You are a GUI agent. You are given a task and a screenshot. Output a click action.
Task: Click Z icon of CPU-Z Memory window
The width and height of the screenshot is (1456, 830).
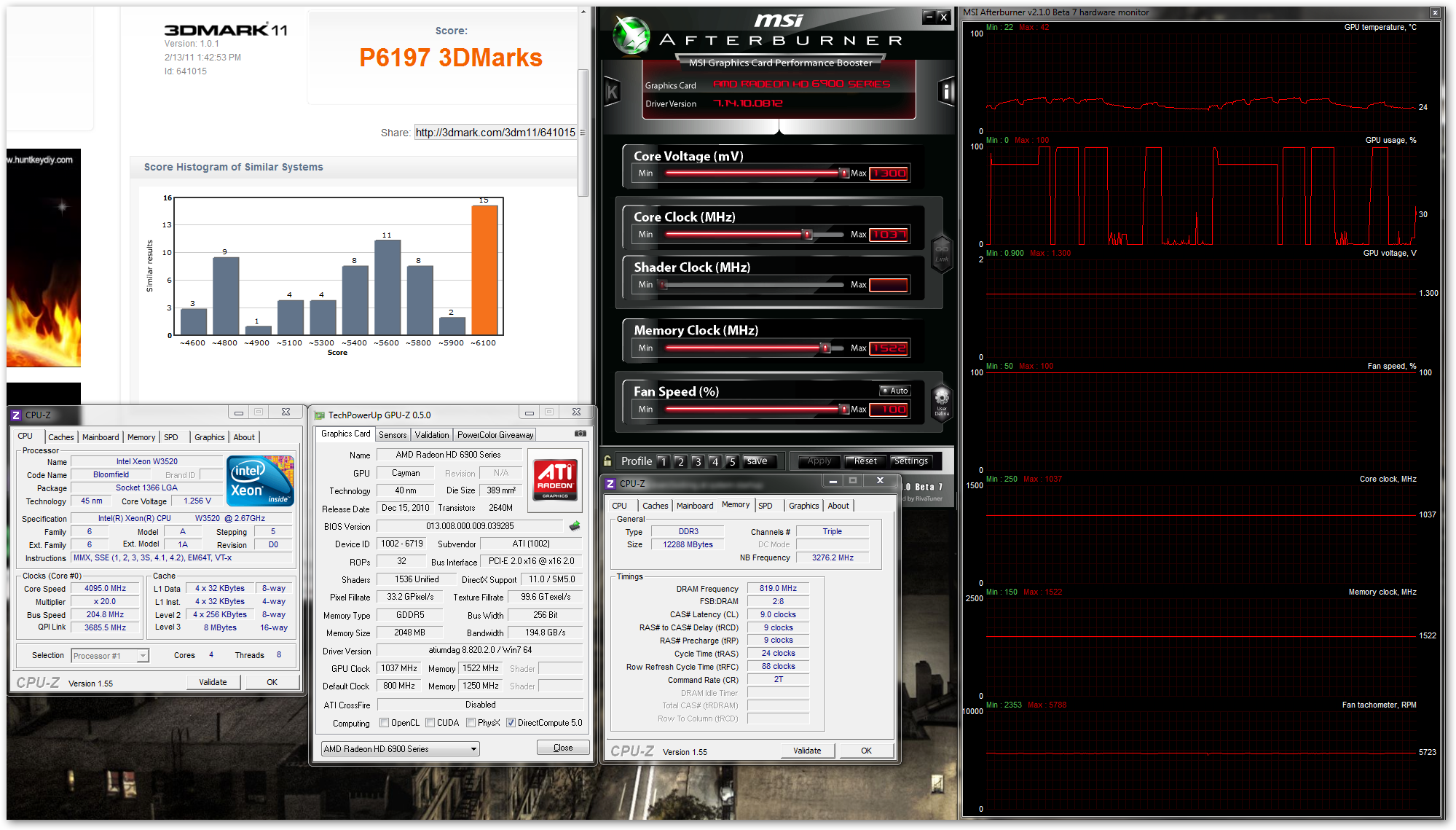(610, 483)
